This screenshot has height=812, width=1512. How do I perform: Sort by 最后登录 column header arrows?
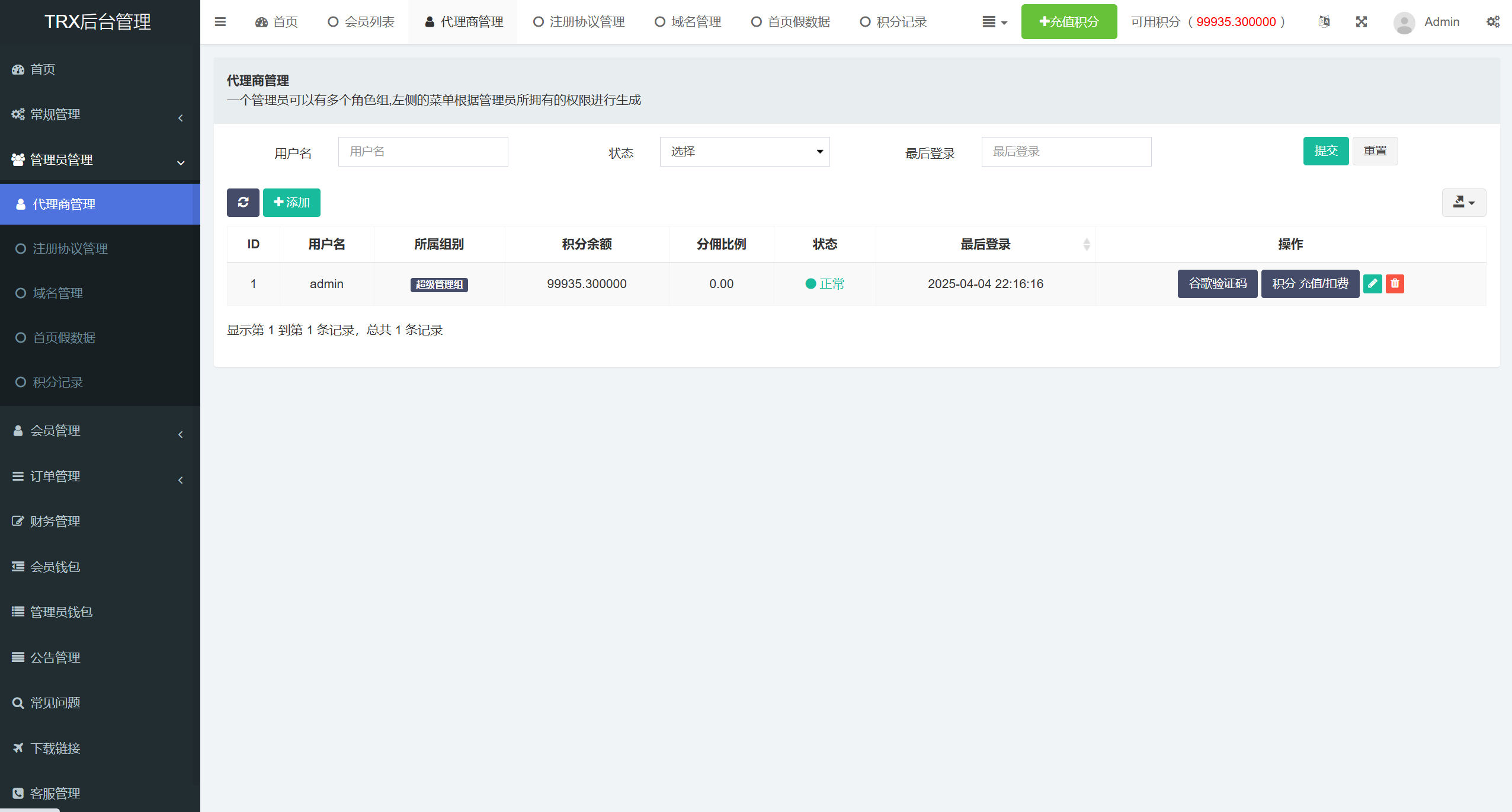click(x=1086, y=244)
